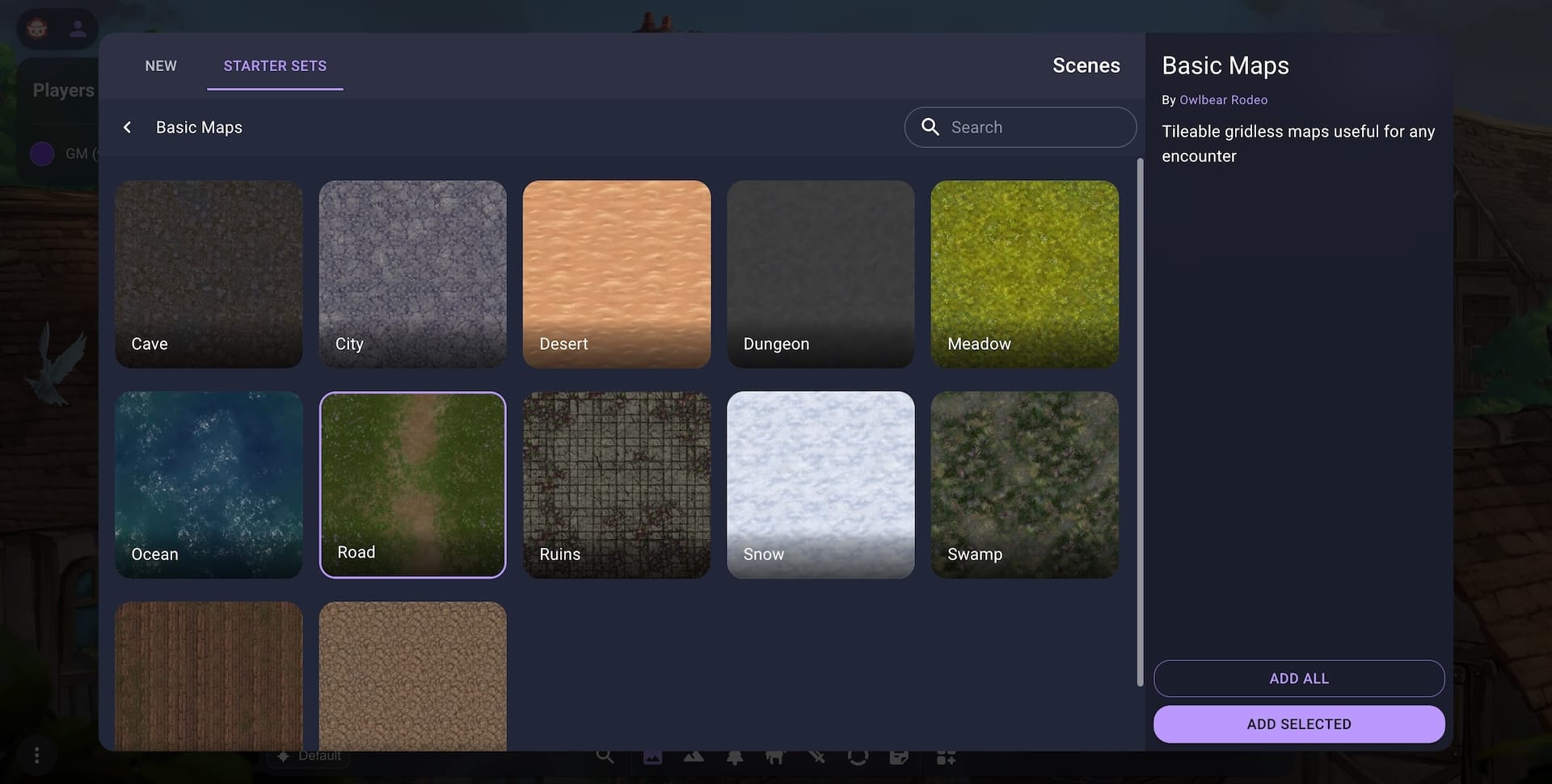Viewport: 1552px width, 784px height.
Task: Open the player profile icon
Action: tap(78, 29)
